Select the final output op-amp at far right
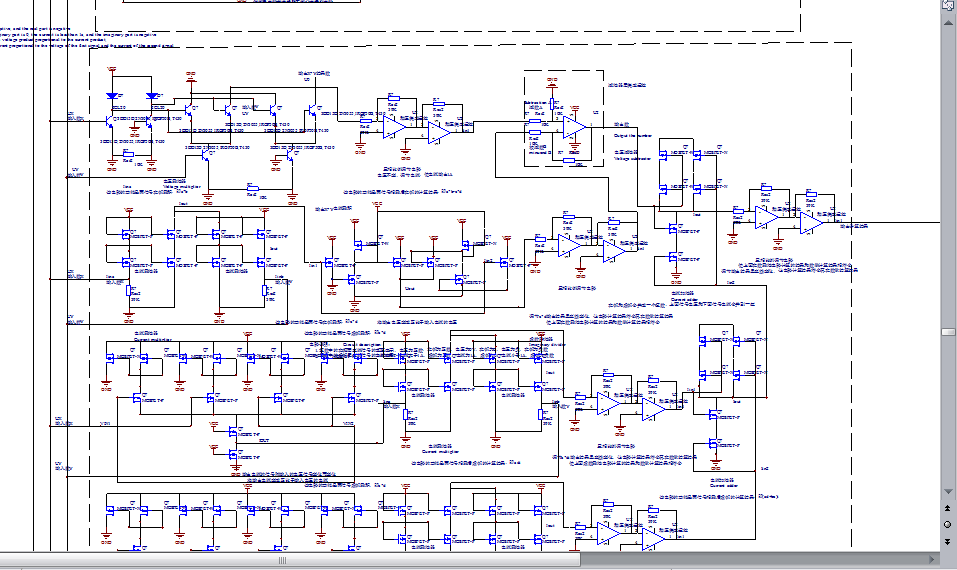Image resolution: width=957 pixels, height=570 pixels. (810, 222)
